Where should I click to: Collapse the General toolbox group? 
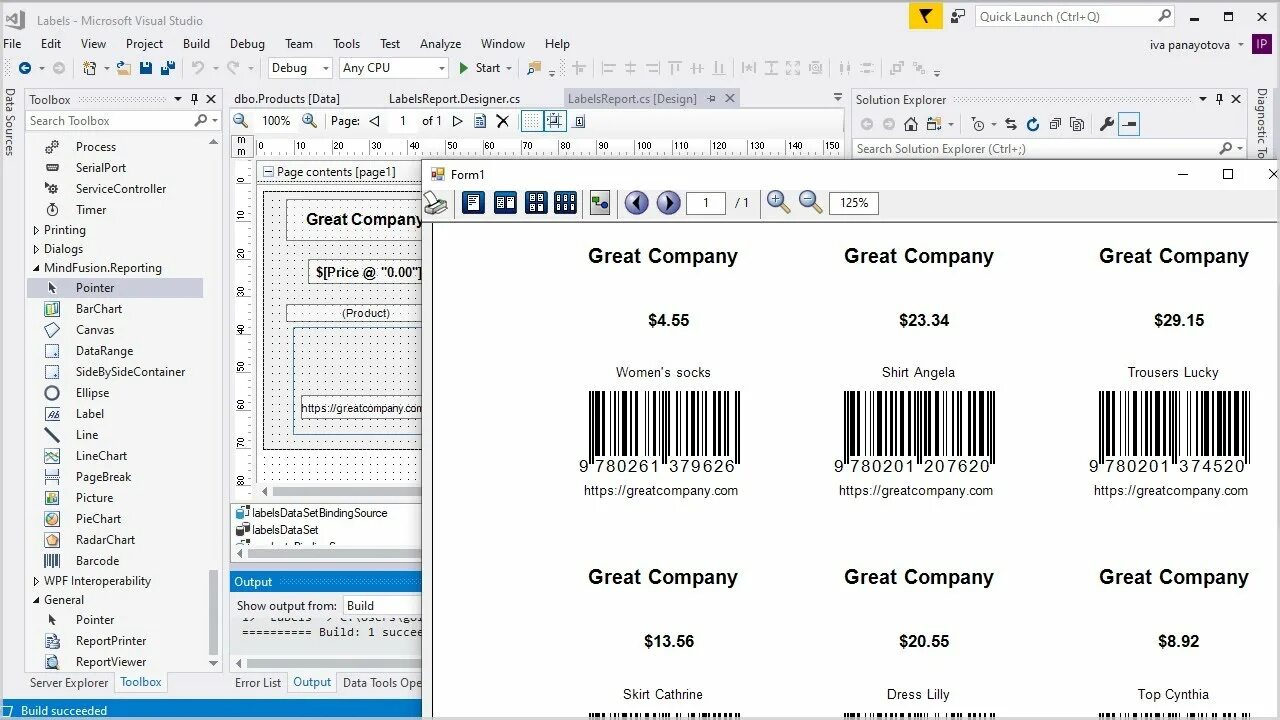point(36,600)
